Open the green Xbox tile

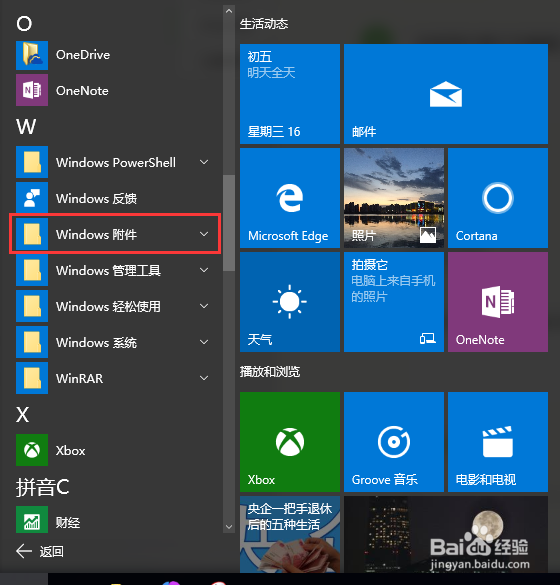[290, 442]
